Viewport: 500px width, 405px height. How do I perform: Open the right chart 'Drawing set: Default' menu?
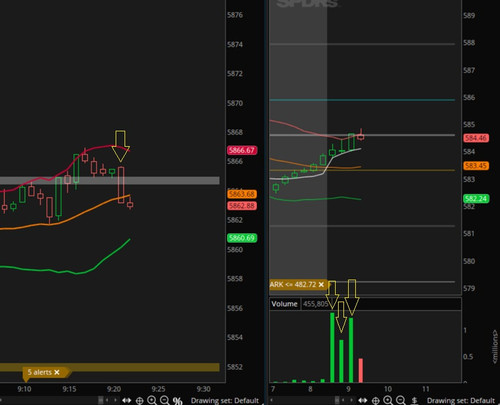coord(461,400)
